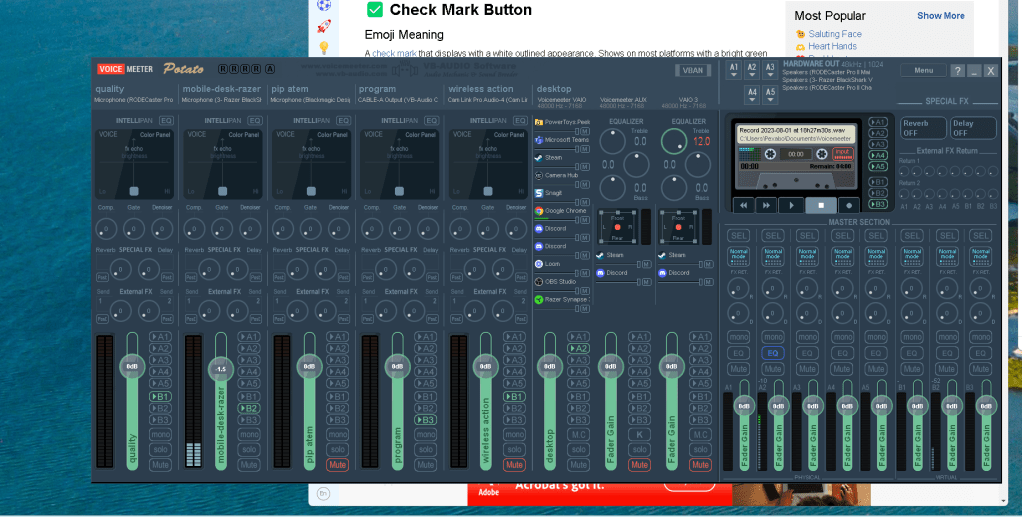Click the Snagit app icon
The width and height of the screenshot is (1022, 517).
pos(539,194)
